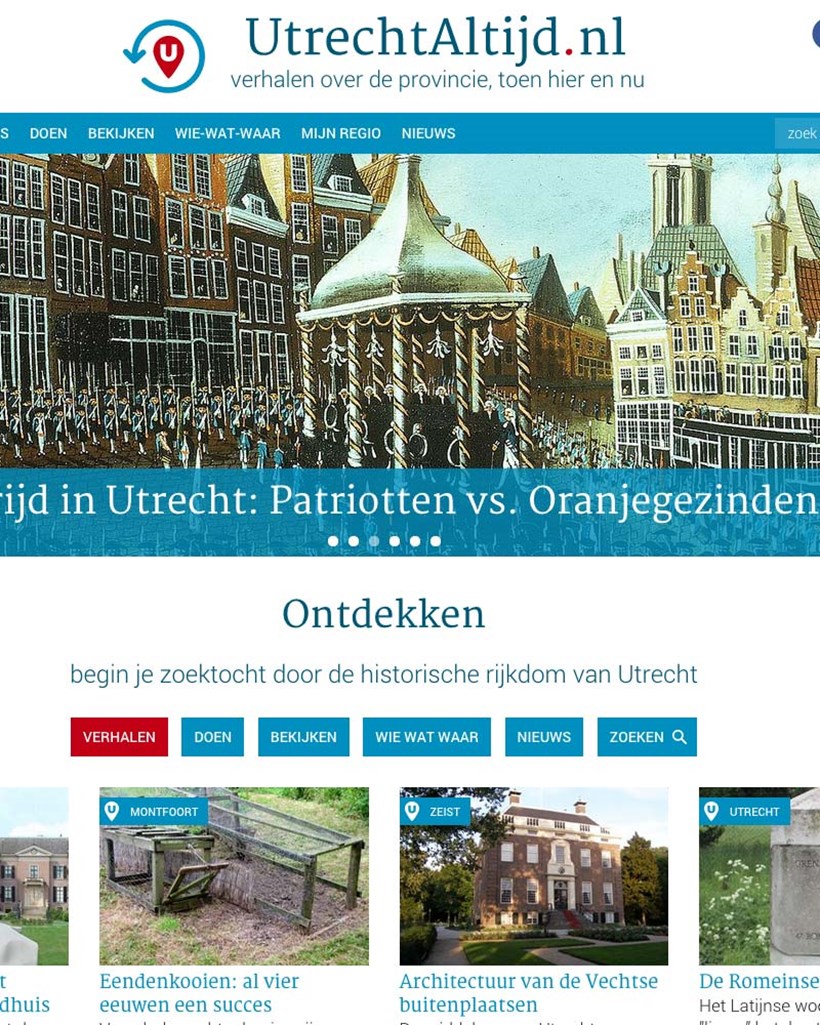The image size is (820, 1025).
Task: Open Architectuur van de Vechtse buitenplaatsen link
Action: click(x=528, y=992)
